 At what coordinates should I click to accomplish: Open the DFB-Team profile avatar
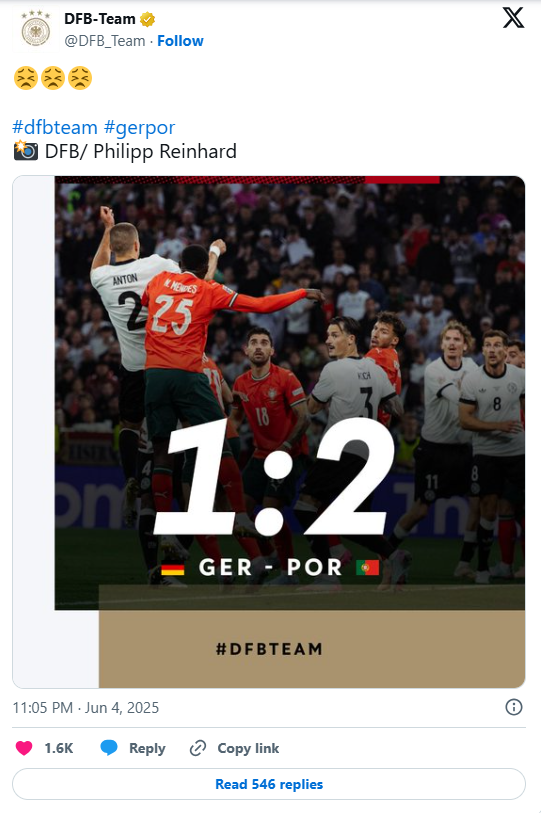click(35, 30)
